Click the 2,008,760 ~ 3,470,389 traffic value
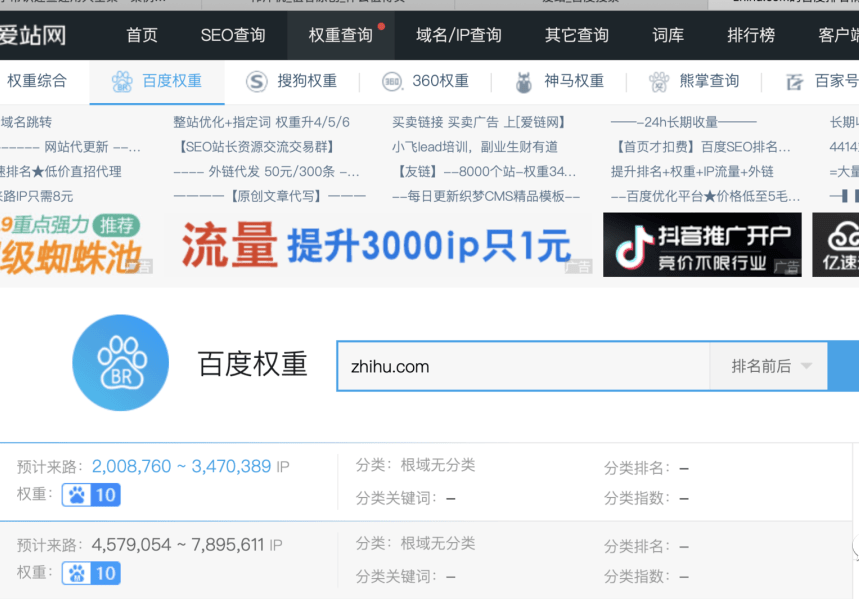The width and height of the screenshot is (859, 599). coord(181,466)
